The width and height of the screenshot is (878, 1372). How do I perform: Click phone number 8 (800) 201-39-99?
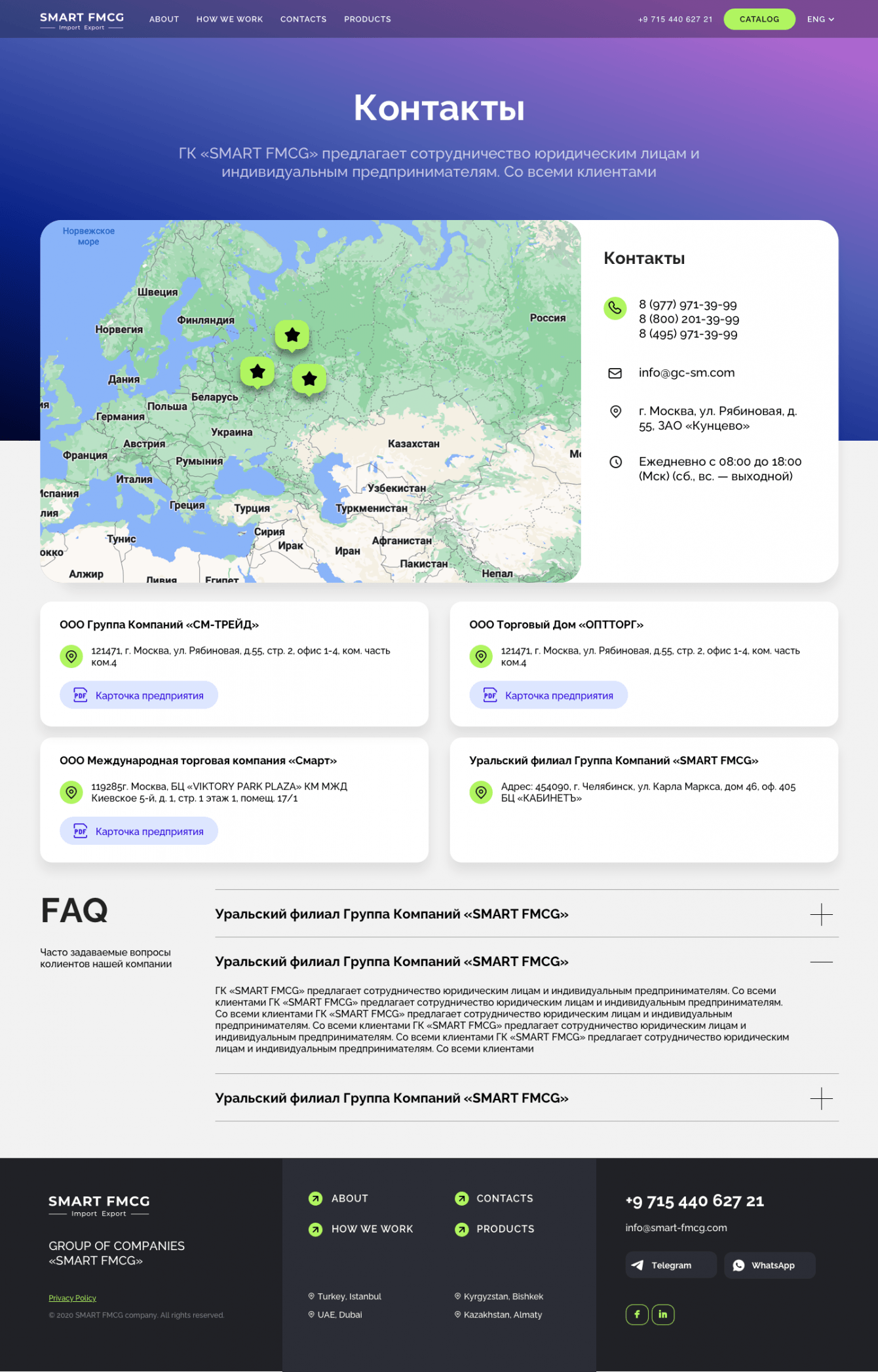coord(689,320)
